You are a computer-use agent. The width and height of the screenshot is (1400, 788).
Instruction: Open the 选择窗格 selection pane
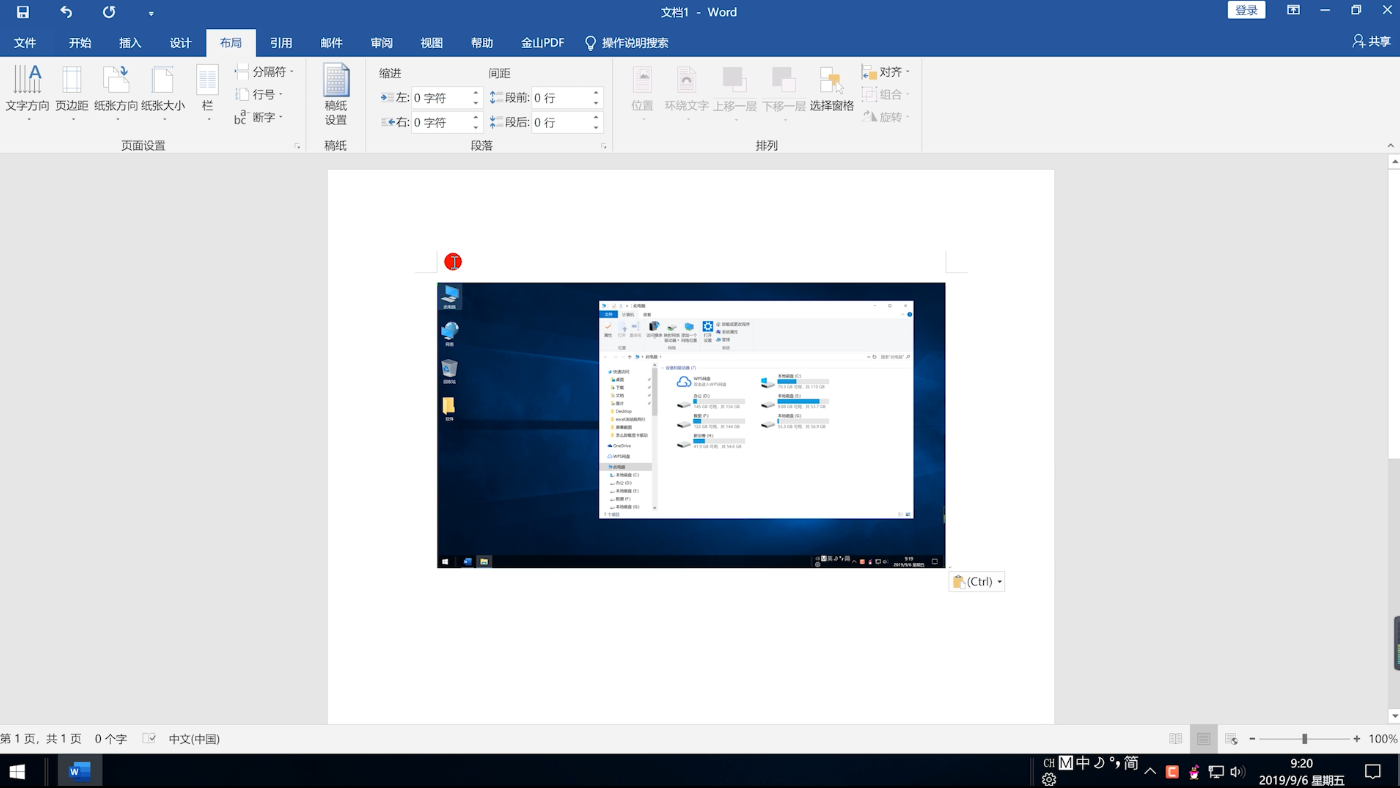point(832,90)
